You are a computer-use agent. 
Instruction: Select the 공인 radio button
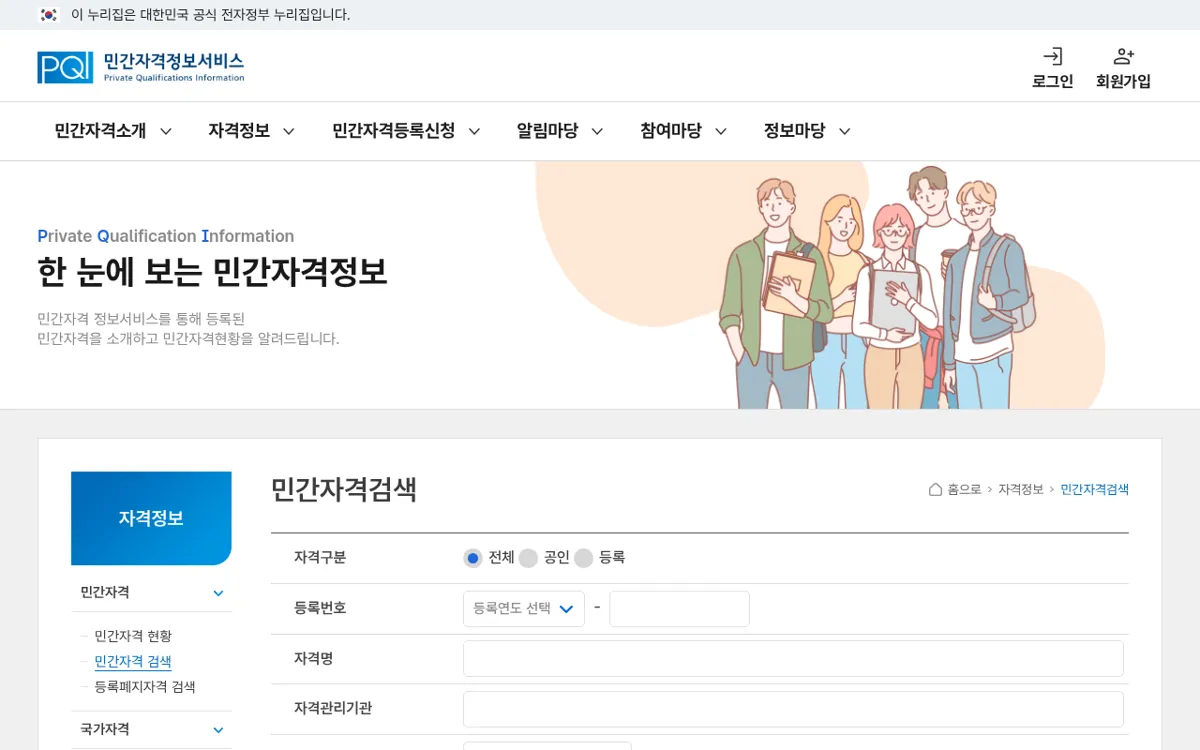point(528,558)
